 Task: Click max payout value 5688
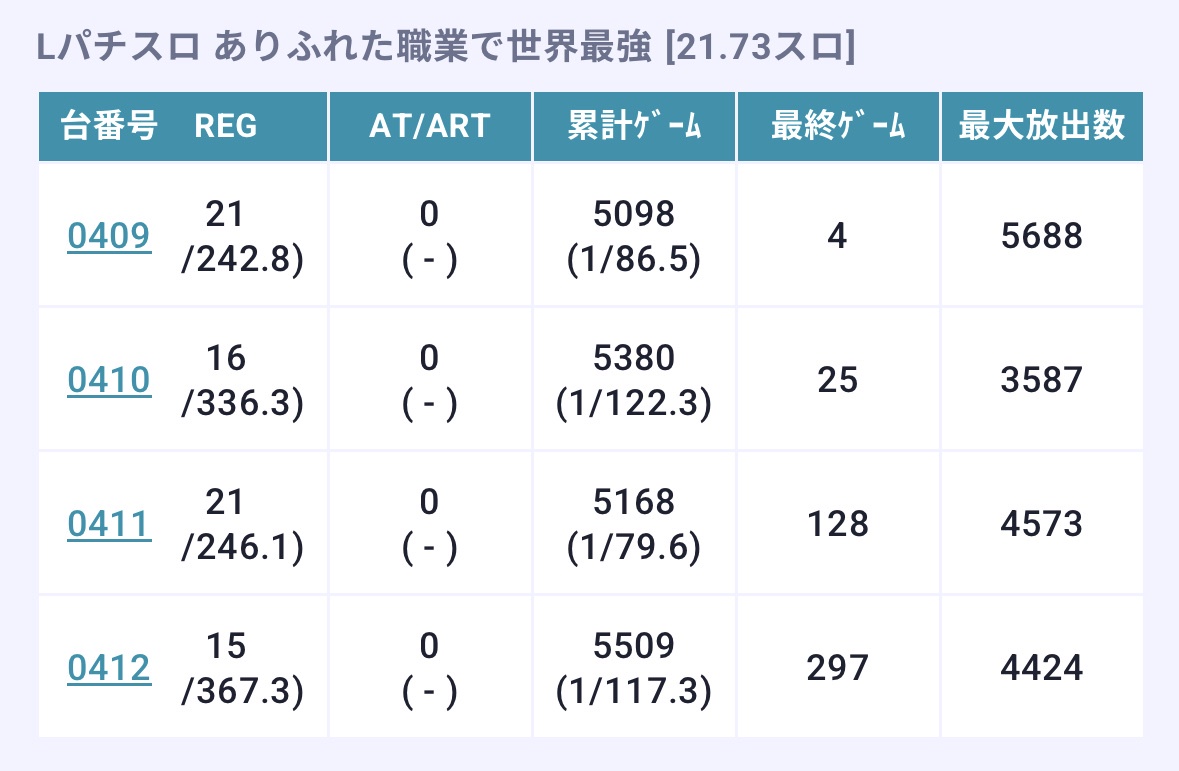point(1042,236)
